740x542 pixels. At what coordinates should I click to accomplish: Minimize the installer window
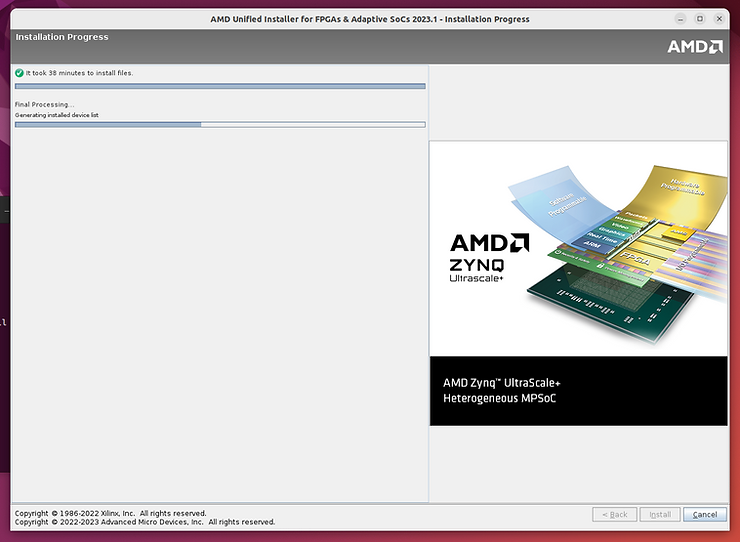click(679, 18)
